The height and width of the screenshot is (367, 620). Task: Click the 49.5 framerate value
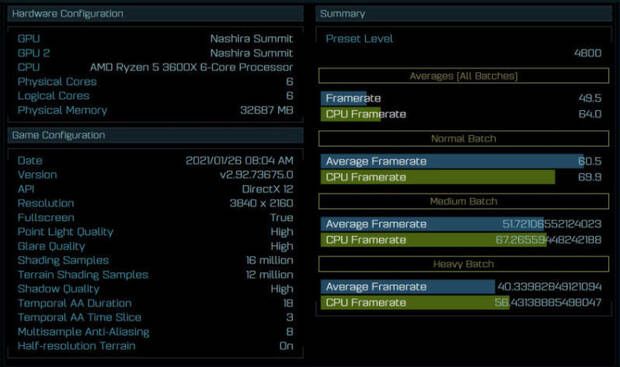coord(590,98)
